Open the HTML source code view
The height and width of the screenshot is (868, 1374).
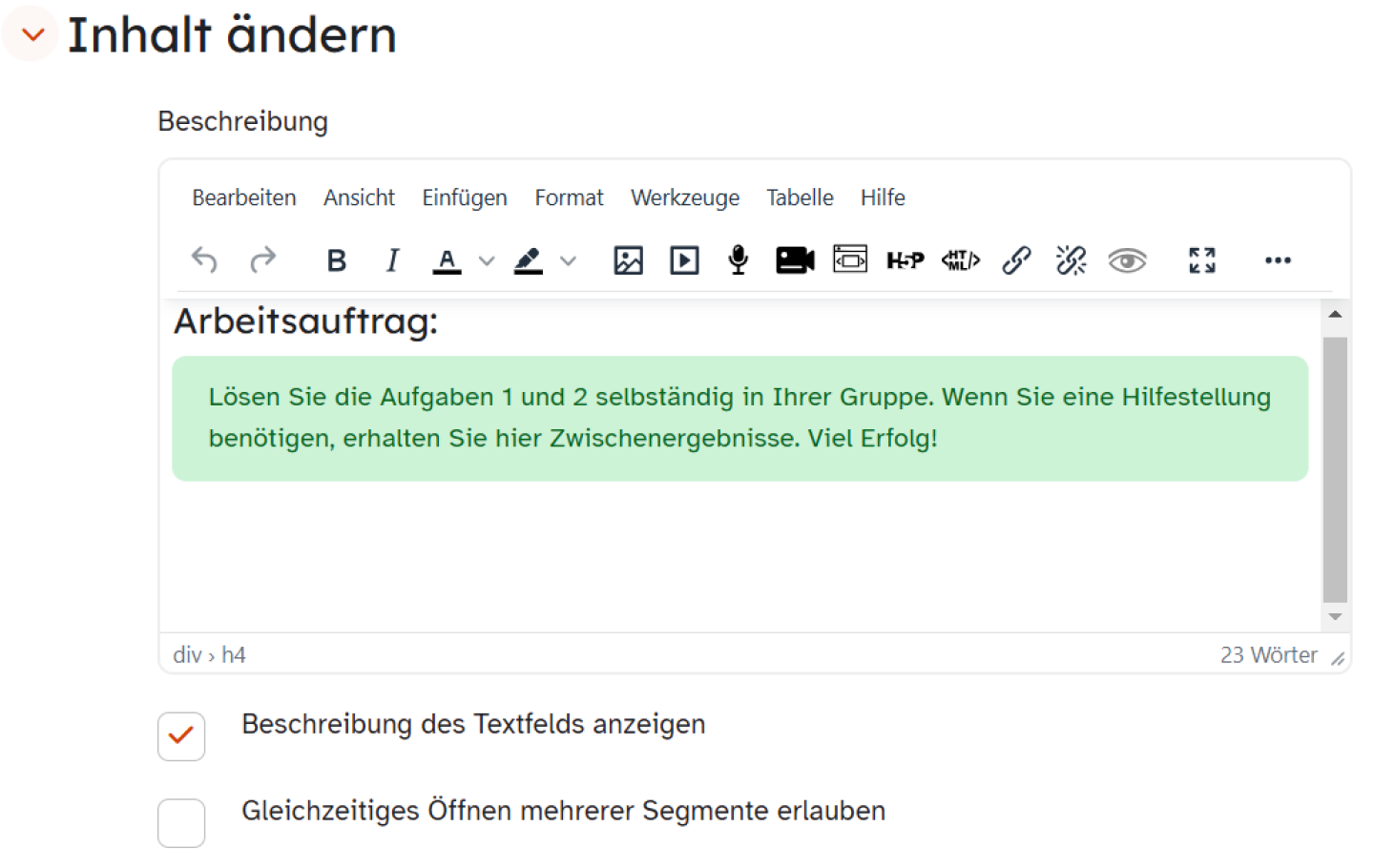(x=960, y=259)
